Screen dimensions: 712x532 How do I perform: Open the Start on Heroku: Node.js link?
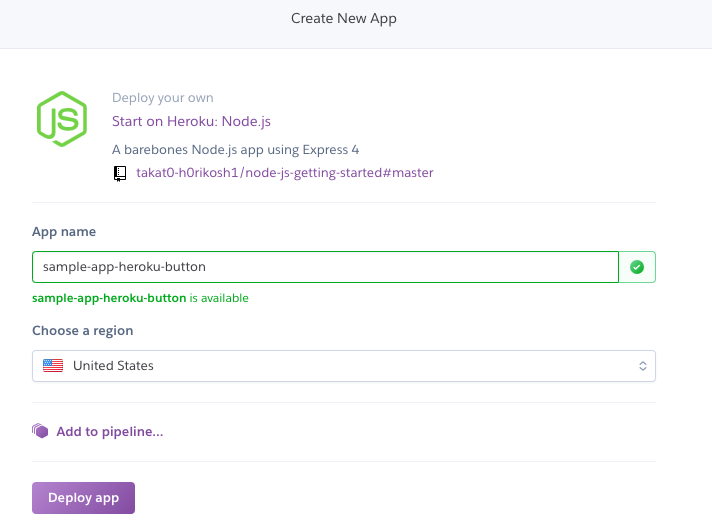(x=191, y=121)
